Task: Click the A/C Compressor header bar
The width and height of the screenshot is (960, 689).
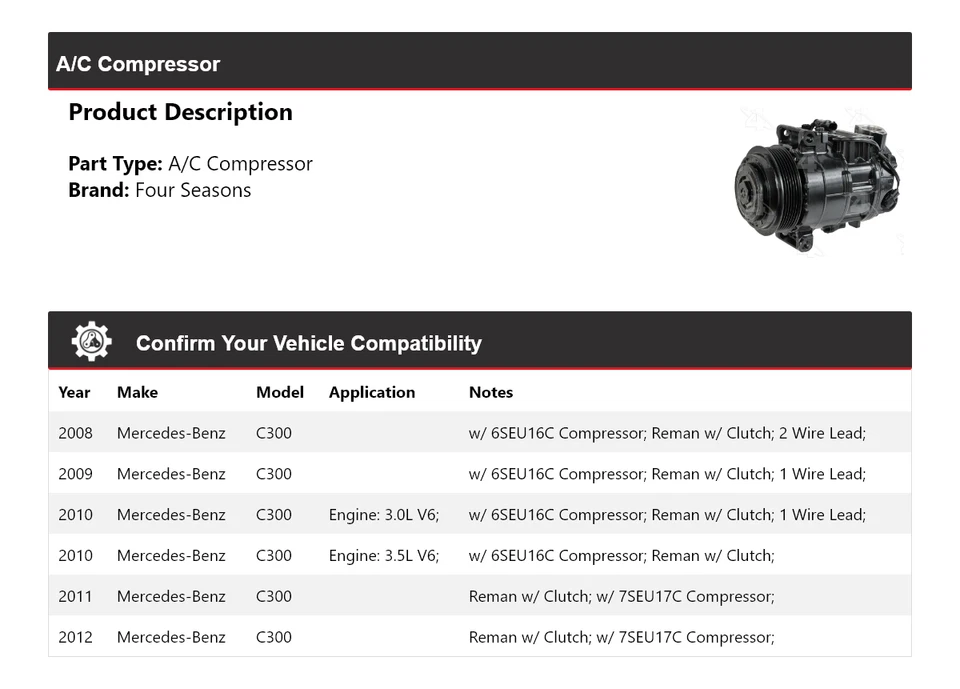Action: 479,62
